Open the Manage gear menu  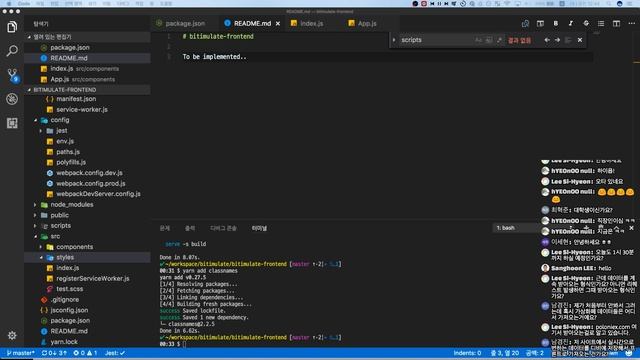click(x=12, y=336)
